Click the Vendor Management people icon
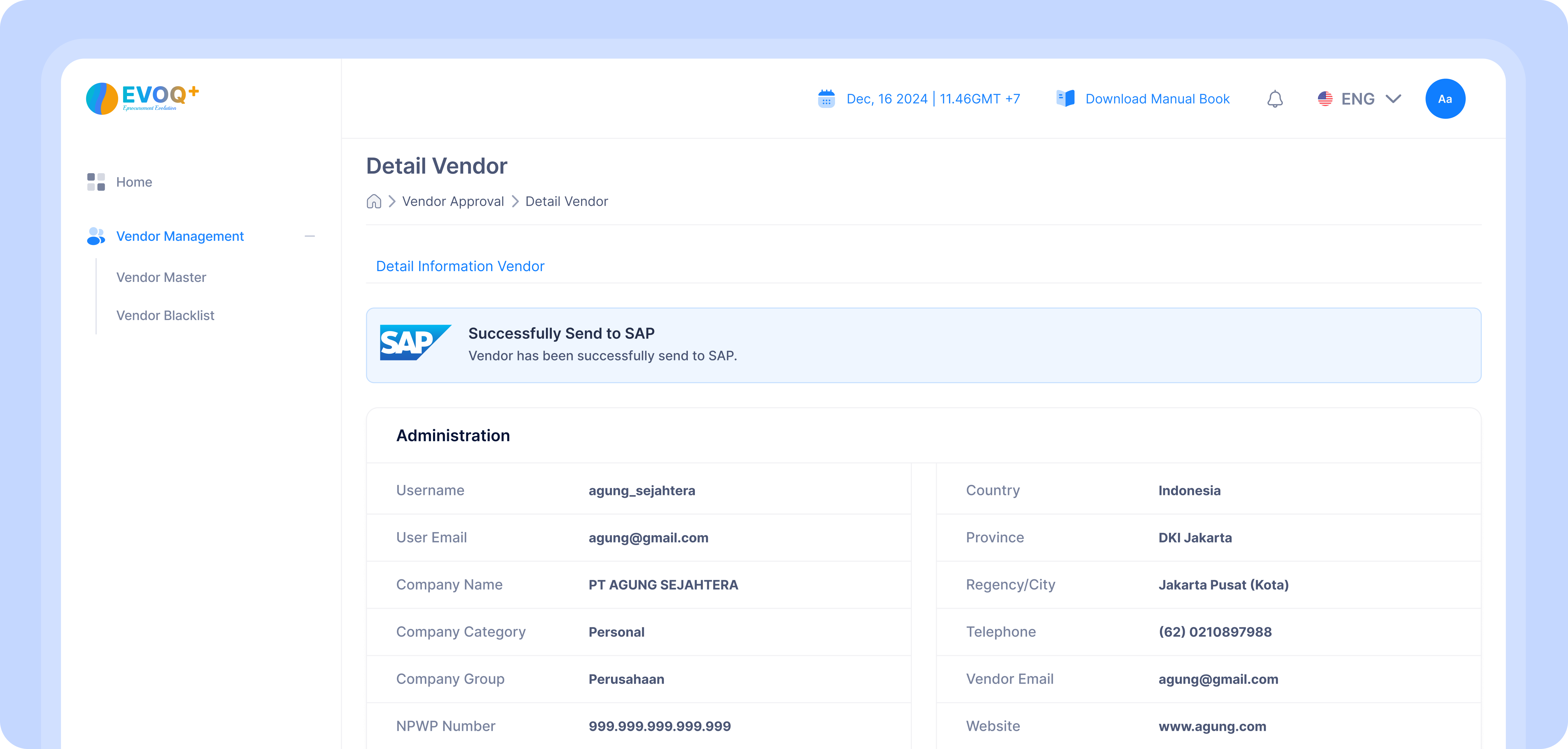 (x=96, y=236)
